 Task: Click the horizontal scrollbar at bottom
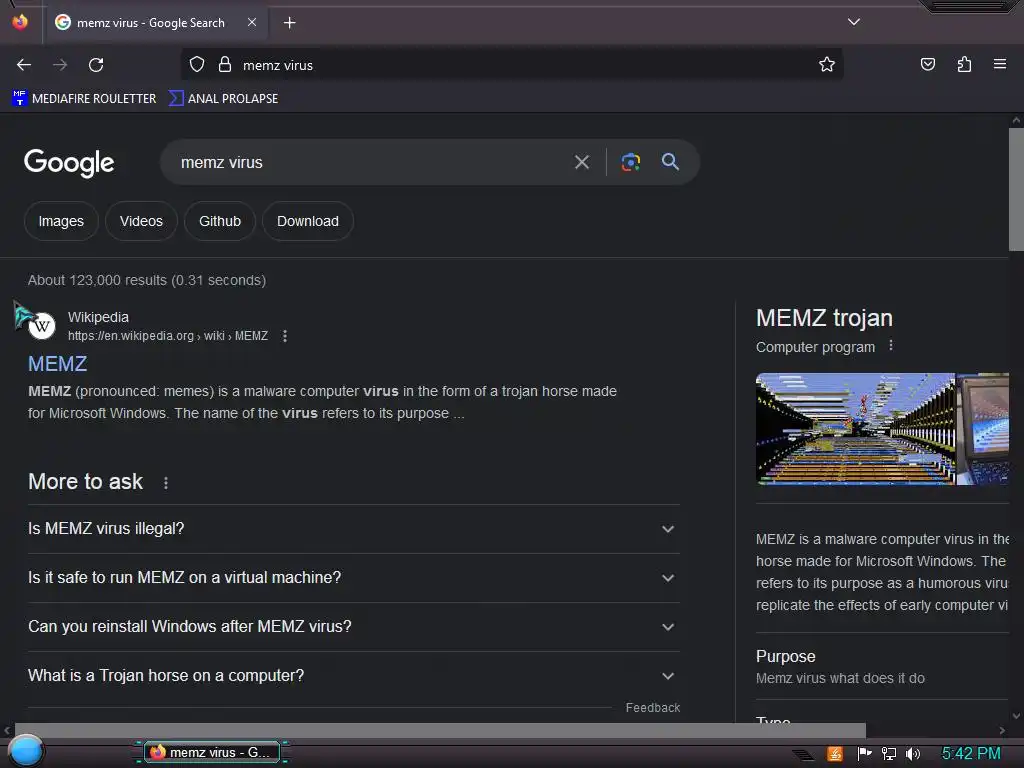pyautogui.click(x=440, y=729)
